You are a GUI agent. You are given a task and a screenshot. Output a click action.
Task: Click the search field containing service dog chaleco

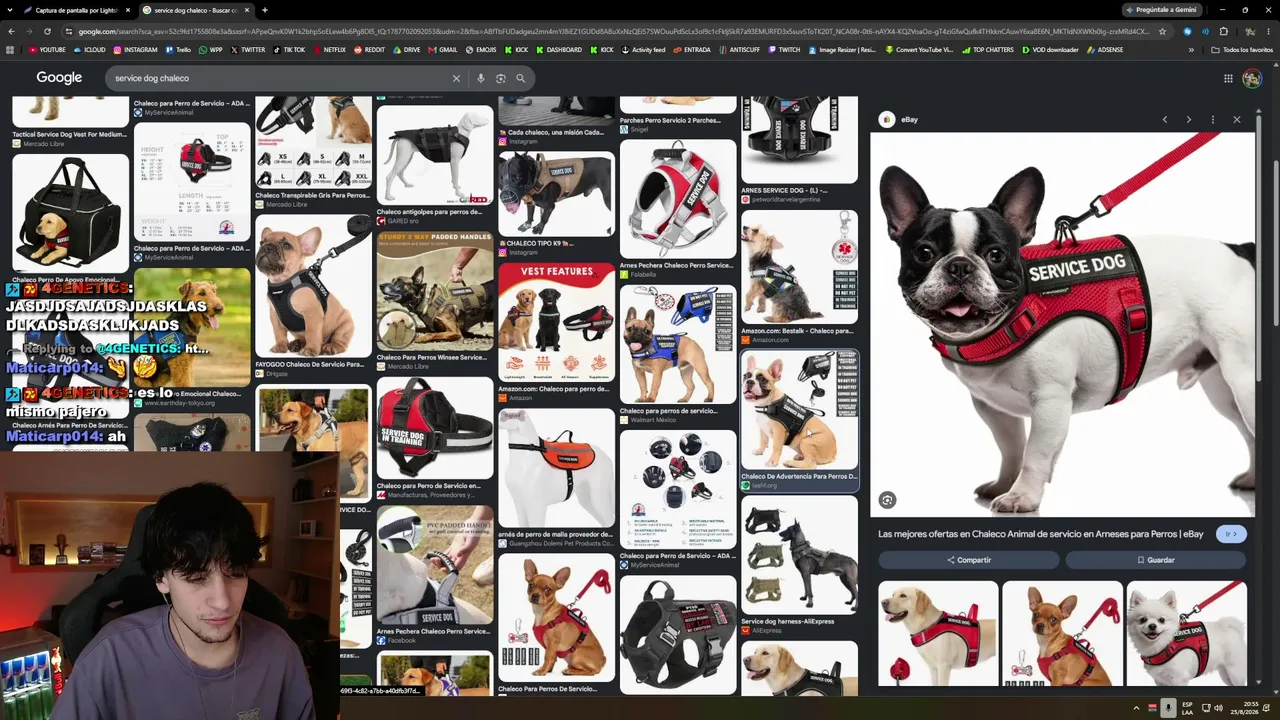click(x=280, y=78)
